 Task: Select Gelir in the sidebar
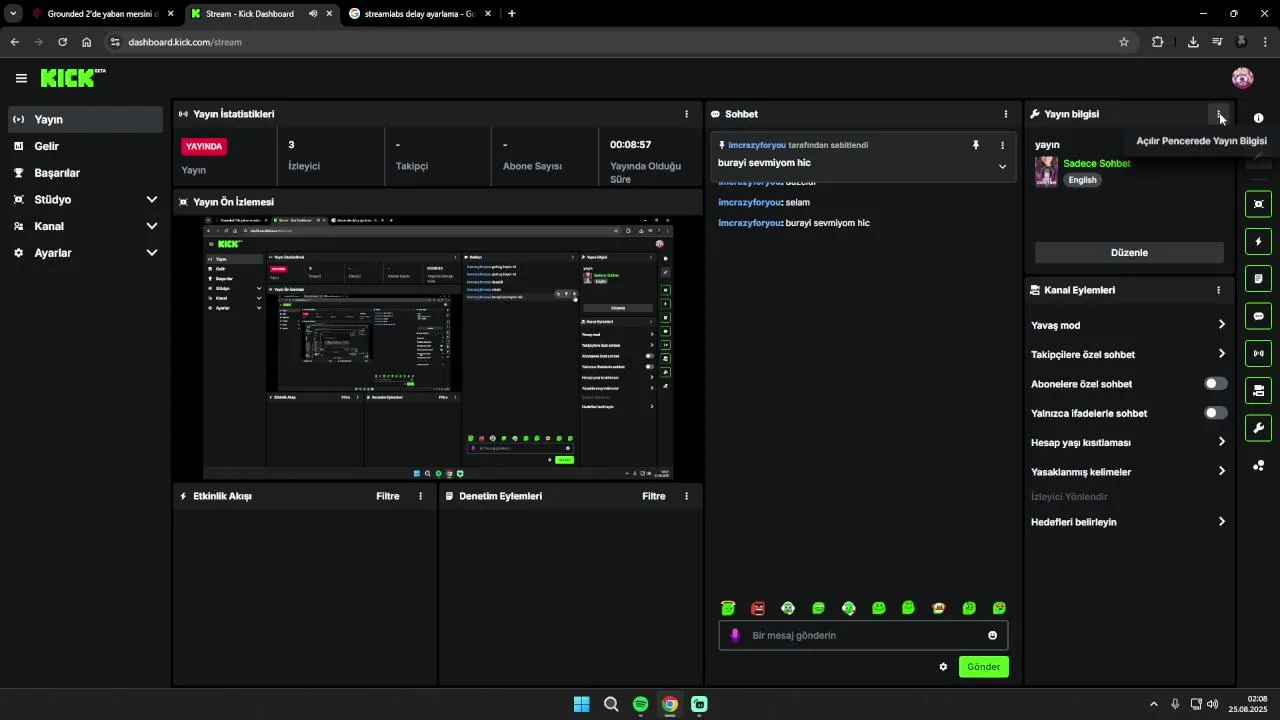[85, 146]
